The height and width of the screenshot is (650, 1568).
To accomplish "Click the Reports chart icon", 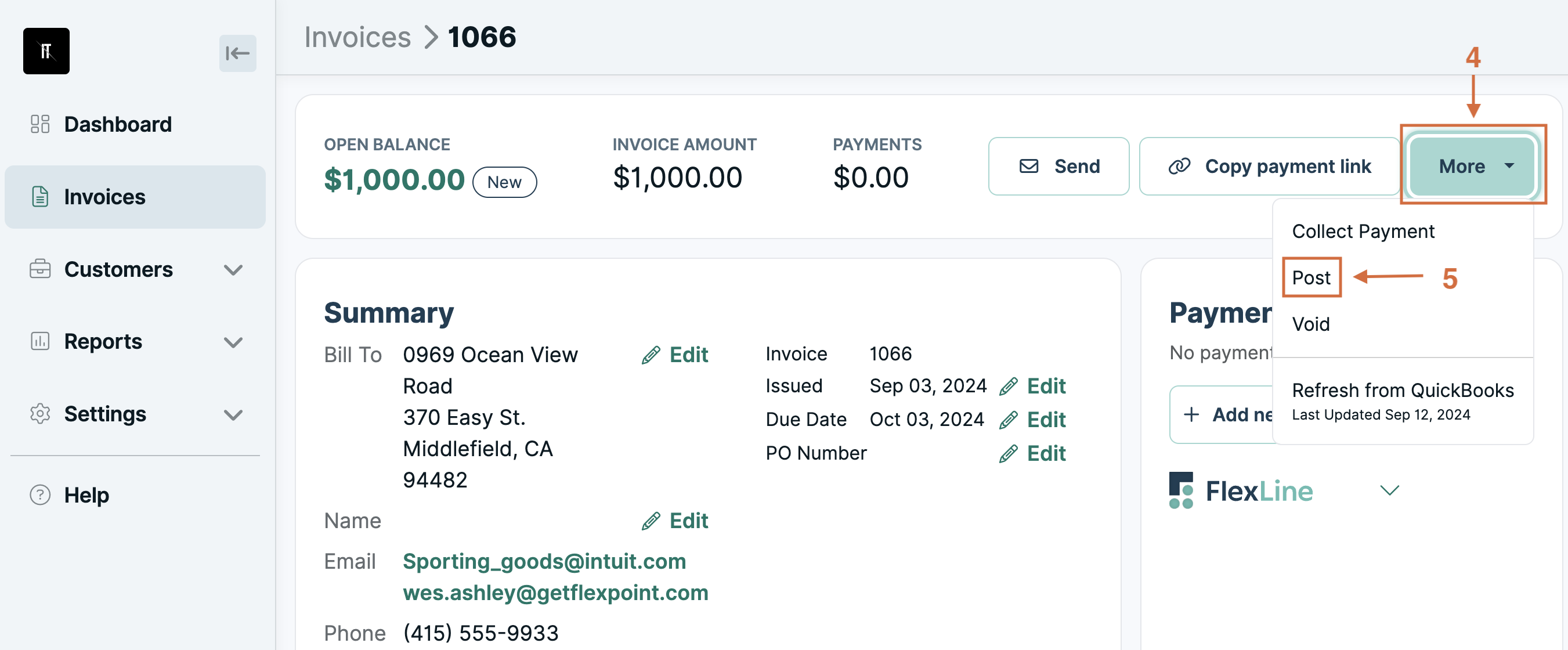I will pyautogui.click(x=40, y=341).
